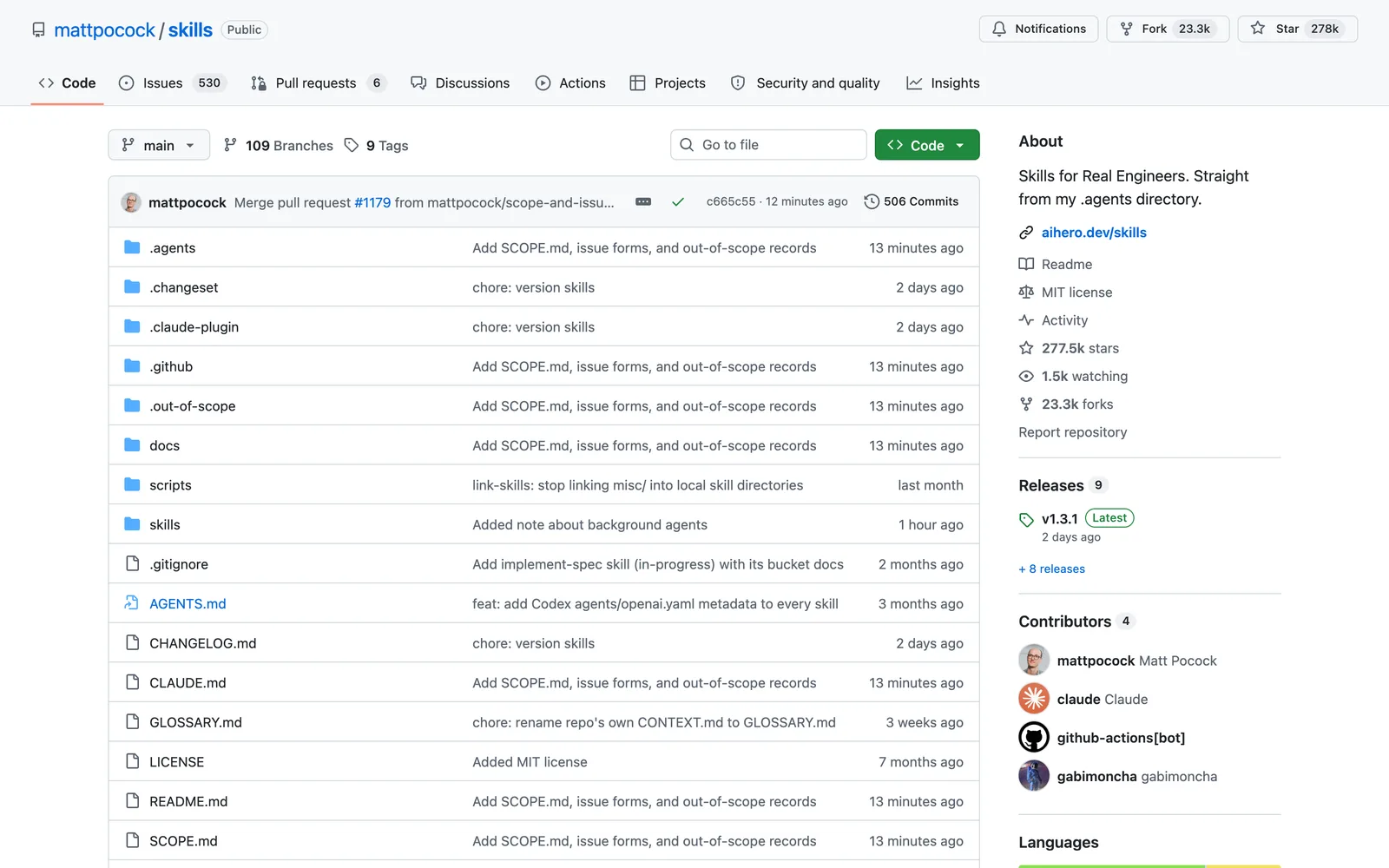
Task: View the 109 Branches link
Action: click(x=279, y=146)
